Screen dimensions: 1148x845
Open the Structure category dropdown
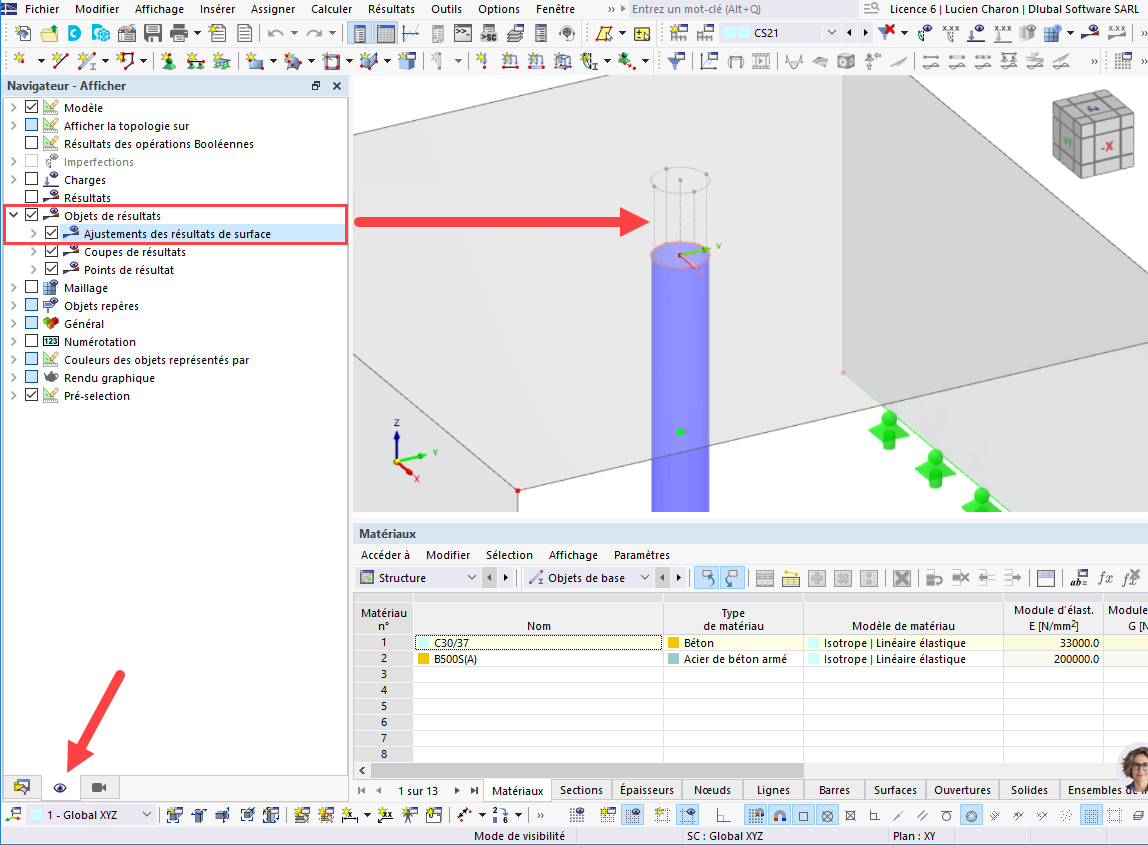coord(472,578)
